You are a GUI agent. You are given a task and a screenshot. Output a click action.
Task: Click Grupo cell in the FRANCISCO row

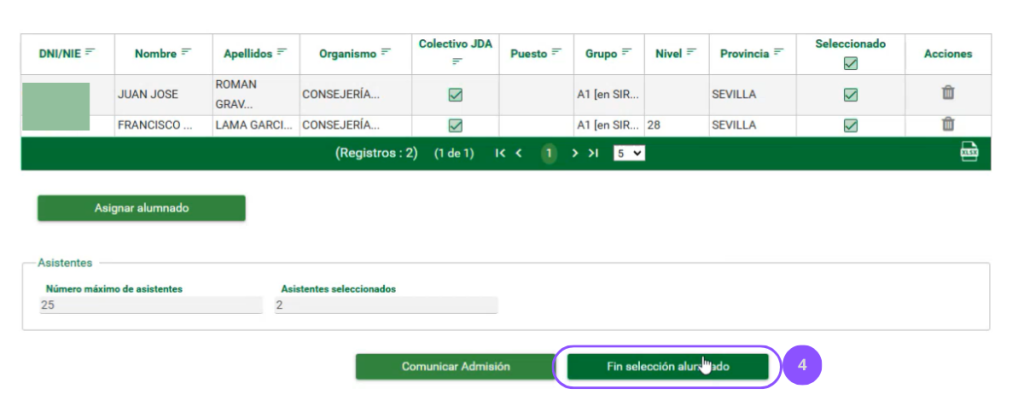coord(609,125)
